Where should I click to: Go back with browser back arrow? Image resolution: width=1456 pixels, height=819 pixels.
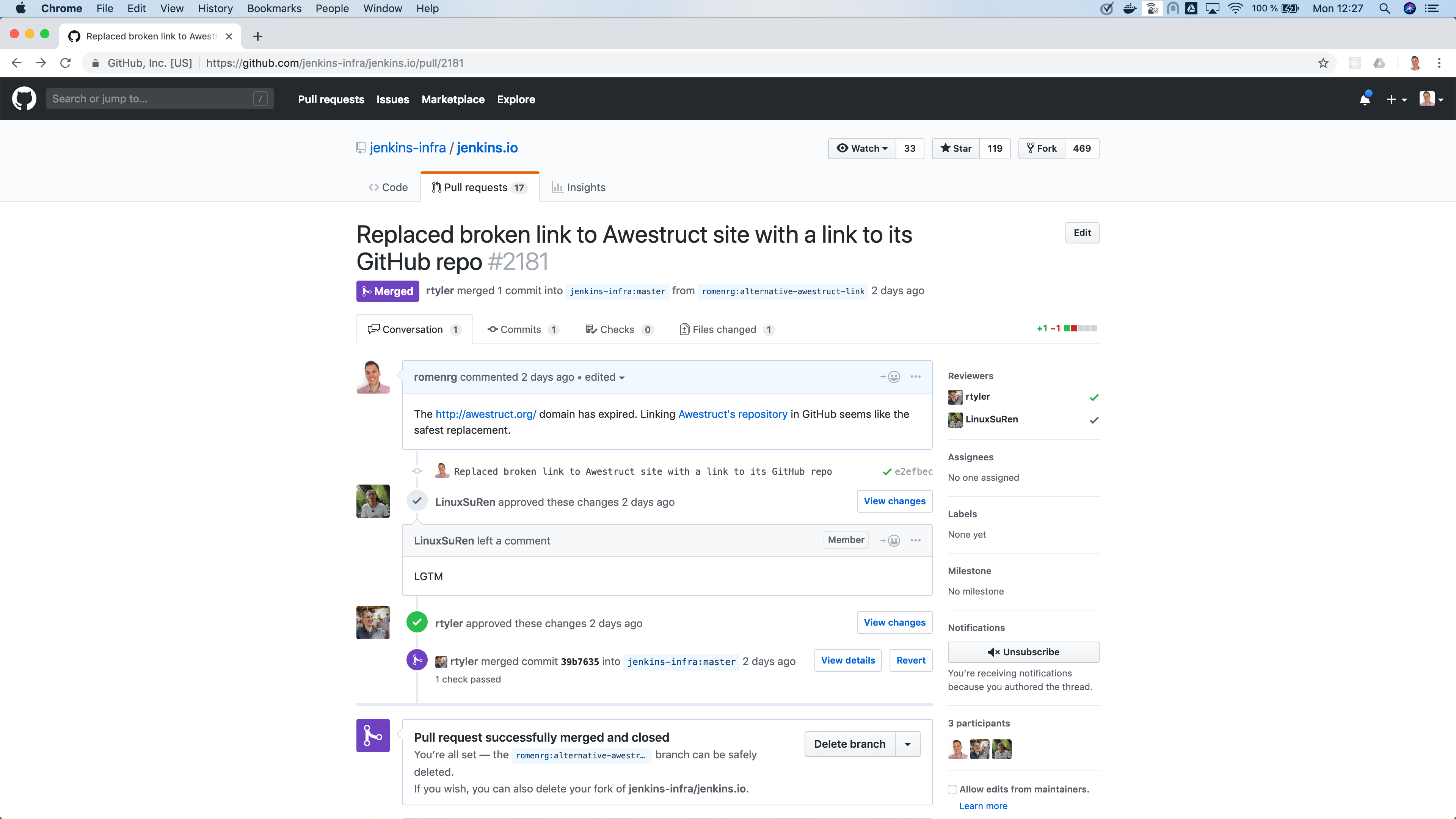coord(16,63)
